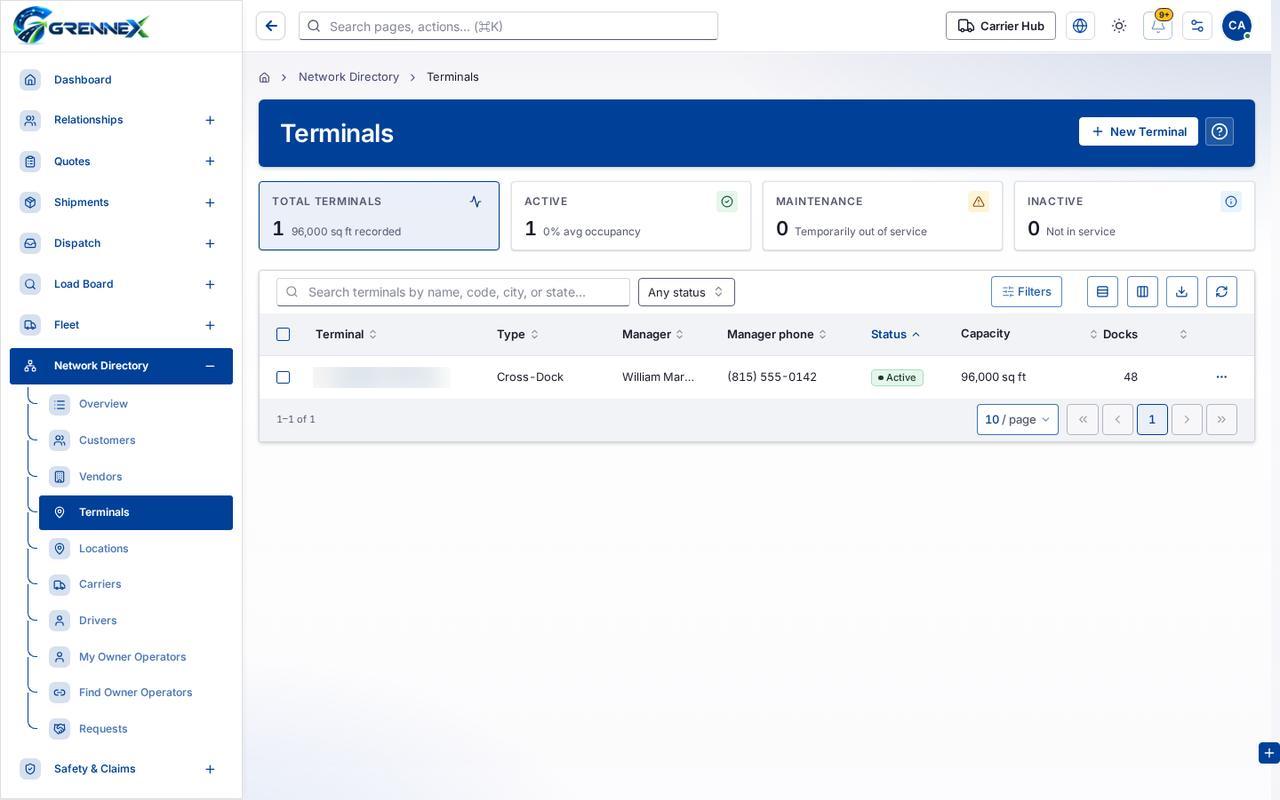Open Requests in Network Directory
1280x800 pixels.
[x=136, y=728]
